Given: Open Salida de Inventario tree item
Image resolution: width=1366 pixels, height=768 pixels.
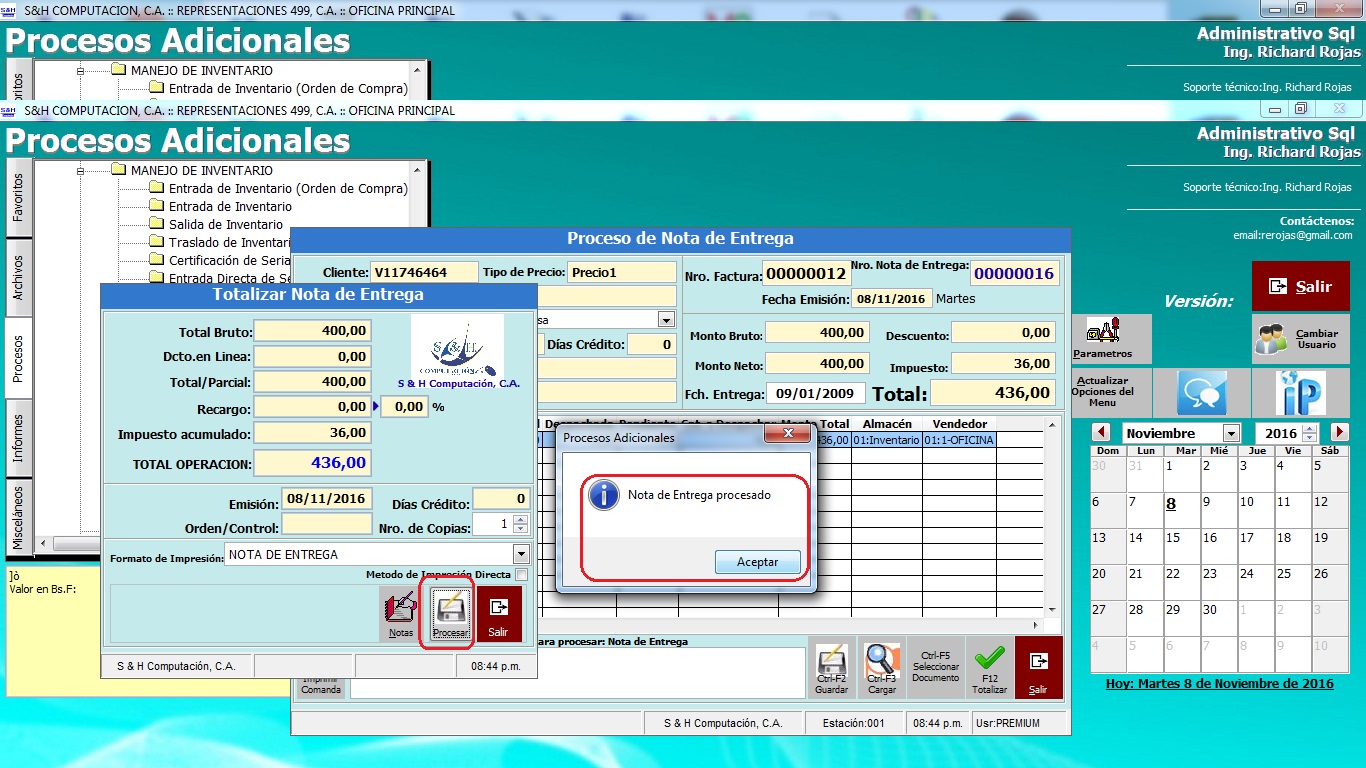Looking at the screenshot, I should pos(226,224).
